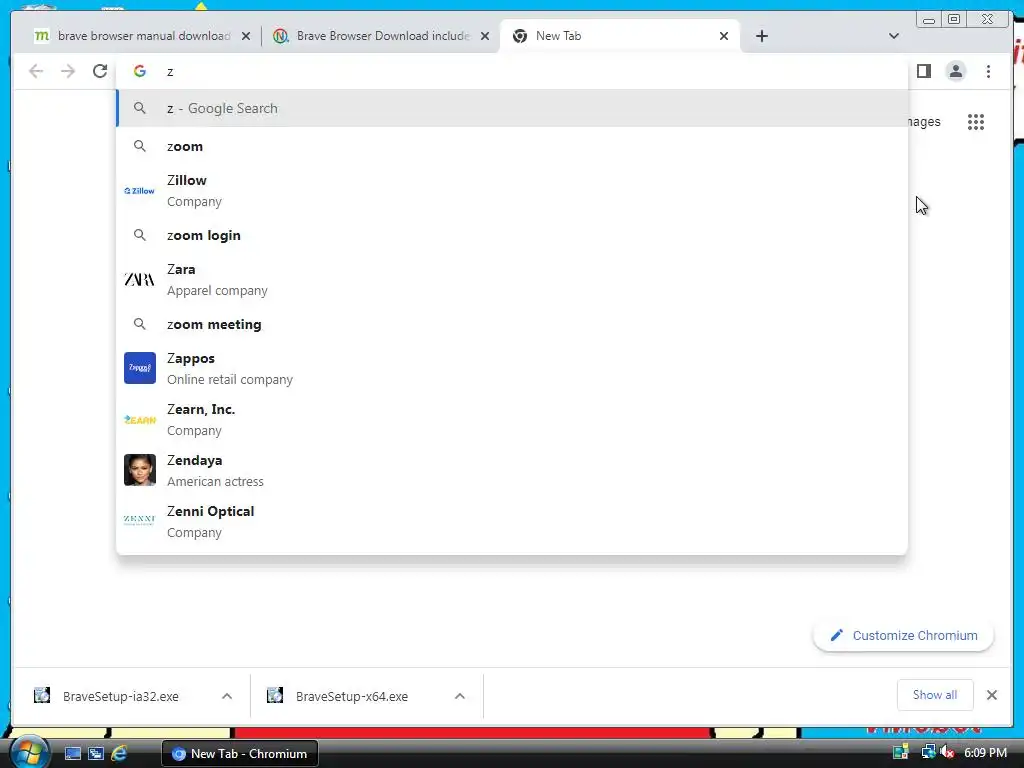The image size is (1024, 768).
Task: Open the Chromium three-dot menu
Action: tap(988, 71)
